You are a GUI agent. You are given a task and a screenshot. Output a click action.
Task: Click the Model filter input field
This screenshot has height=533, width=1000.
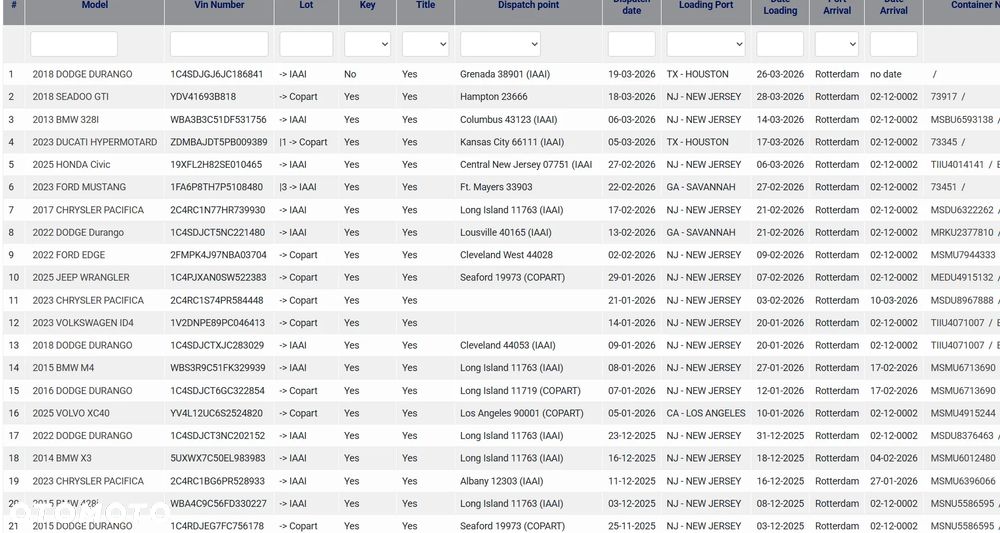click(74, 44)
